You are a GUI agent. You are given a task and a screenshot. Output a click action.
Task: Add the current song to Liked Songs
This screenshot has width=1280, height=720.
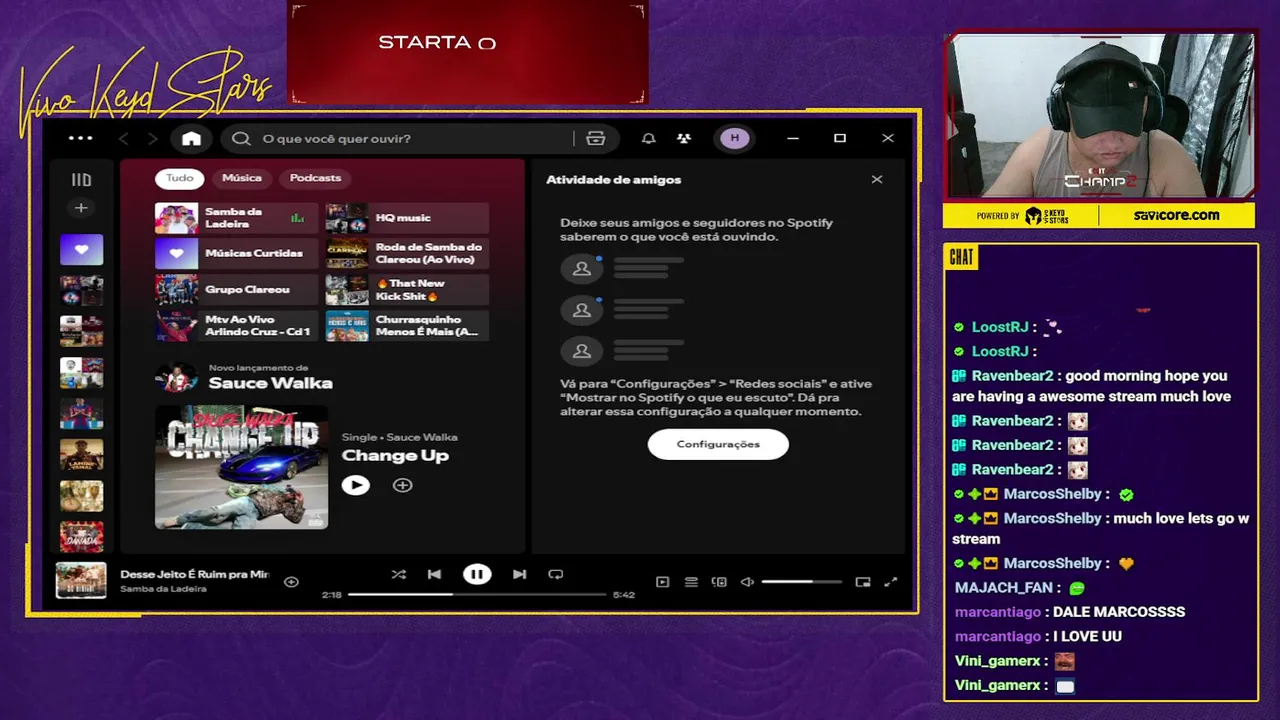(291, 582)
